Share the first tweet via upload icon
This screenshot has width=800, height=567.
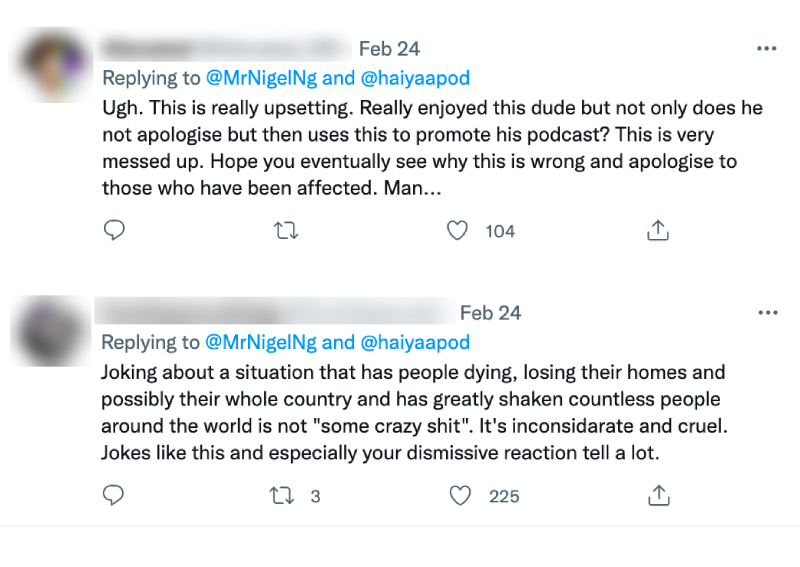coord(657,231)
